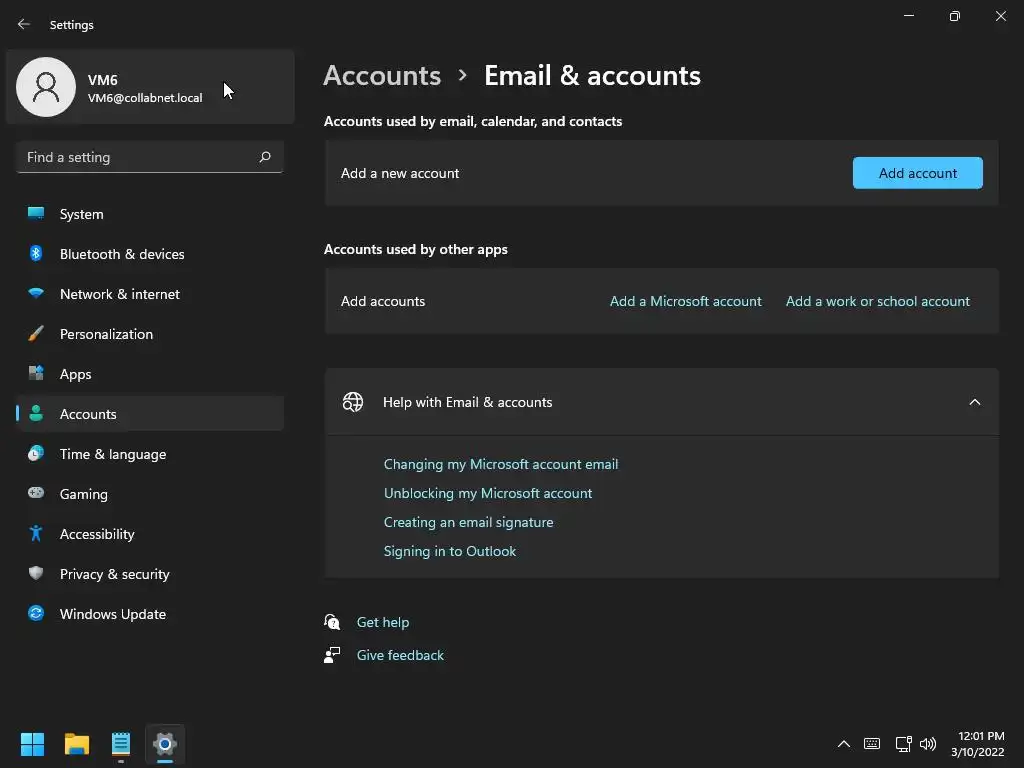The width and height of the screenshot is (1024, 768).
Task: Click the Time & language clock icon
Action: [x=36, y=453]
